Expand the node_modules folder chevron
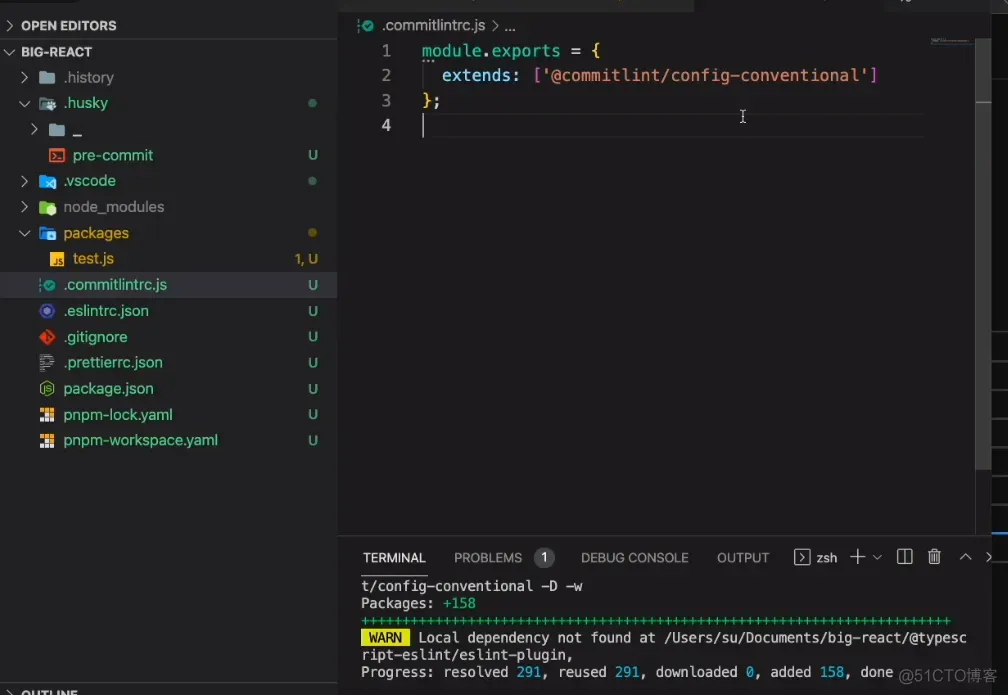 coord(24,207)
